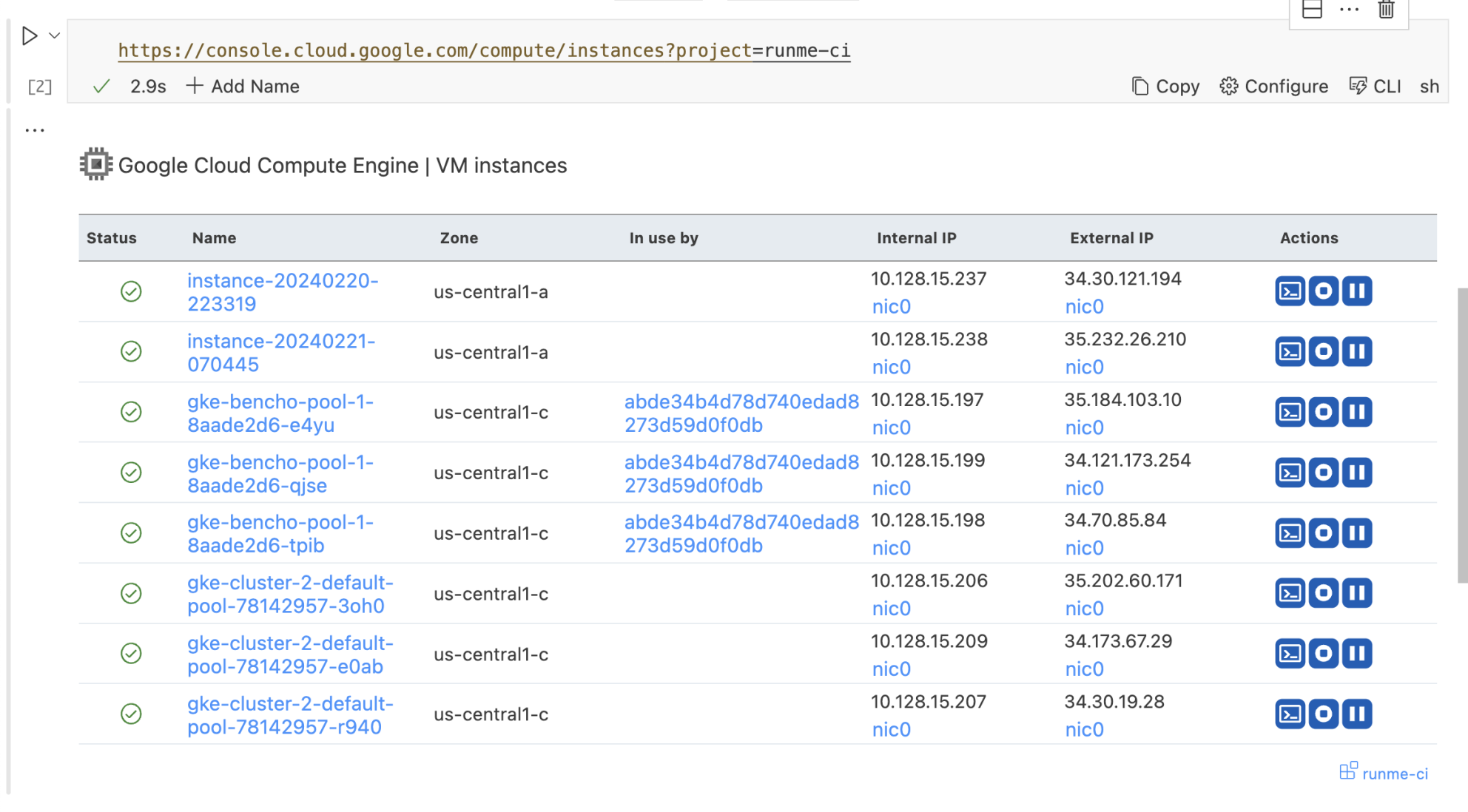Open In use by link for qjse row

(741, 474)
